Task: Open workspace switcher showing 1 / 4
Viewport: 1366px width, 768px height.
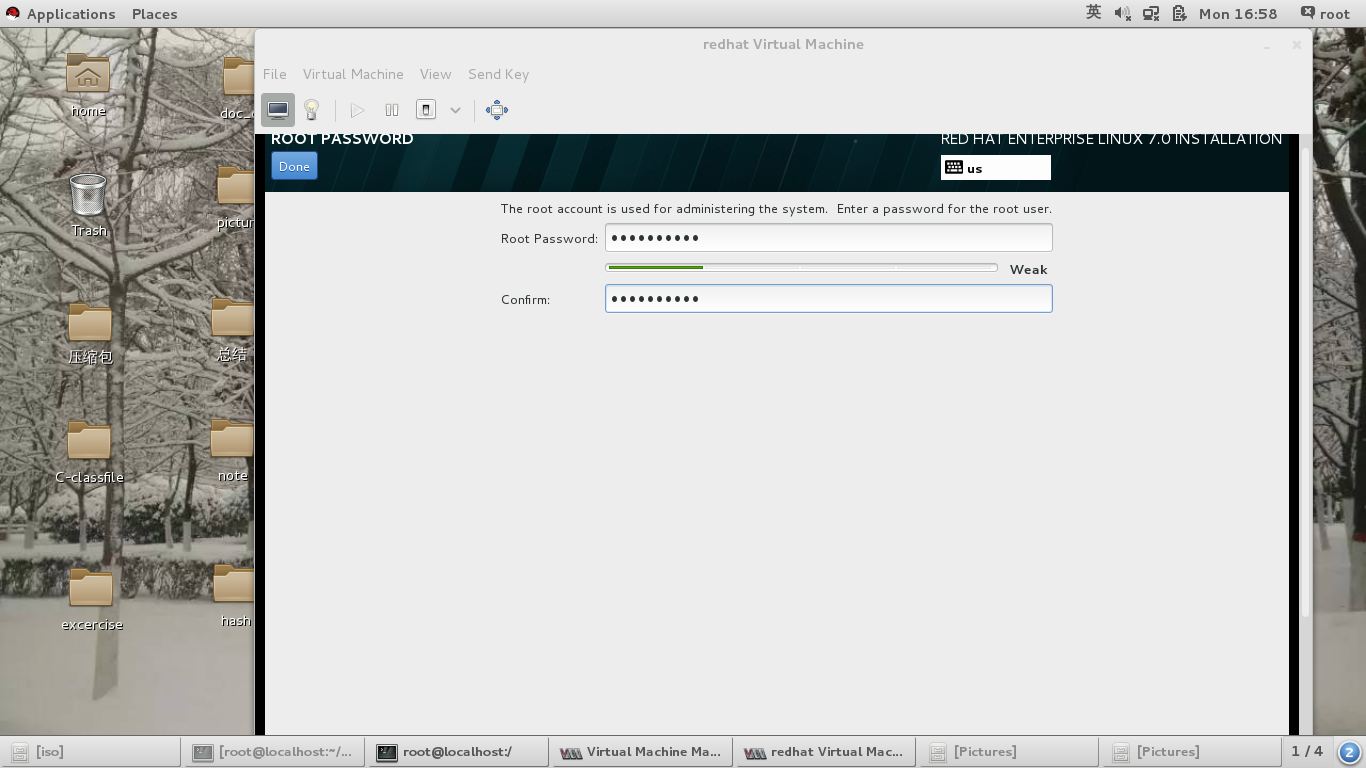Action: pos(1307,751)
